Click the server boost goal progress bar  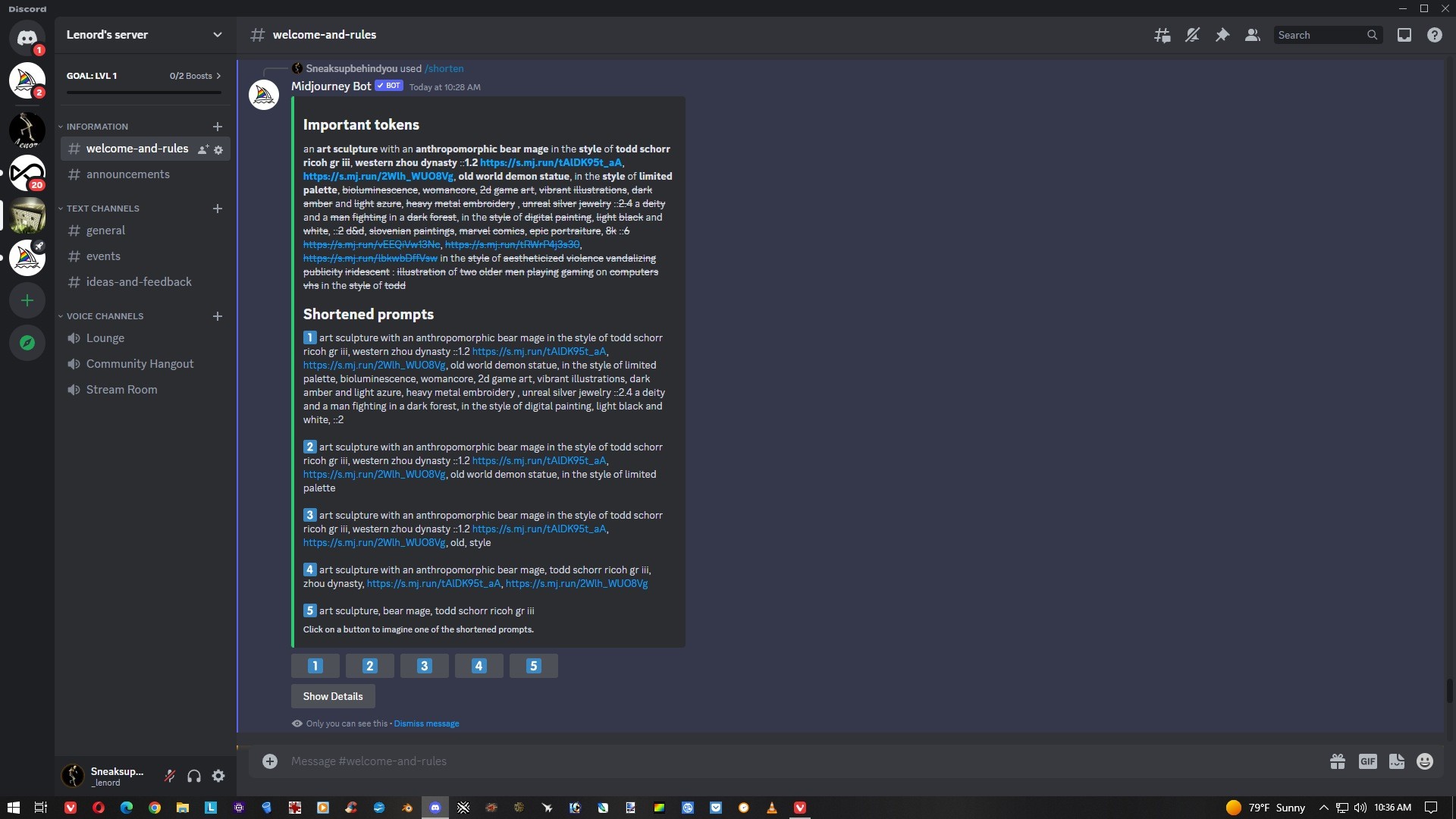coord(144,93)
